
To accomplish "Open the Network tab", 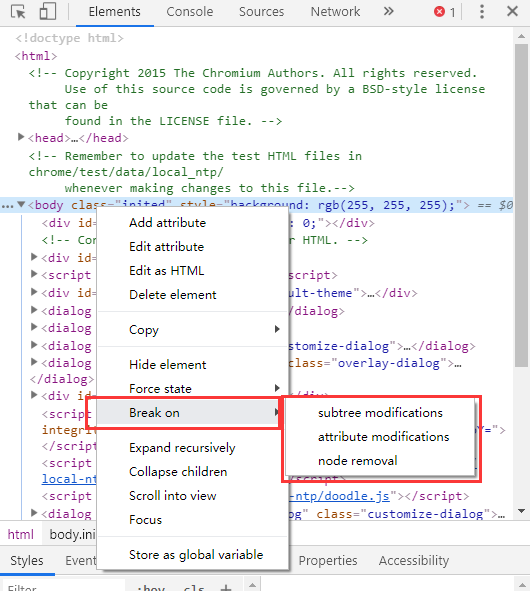I will click(x=335, y=12).
